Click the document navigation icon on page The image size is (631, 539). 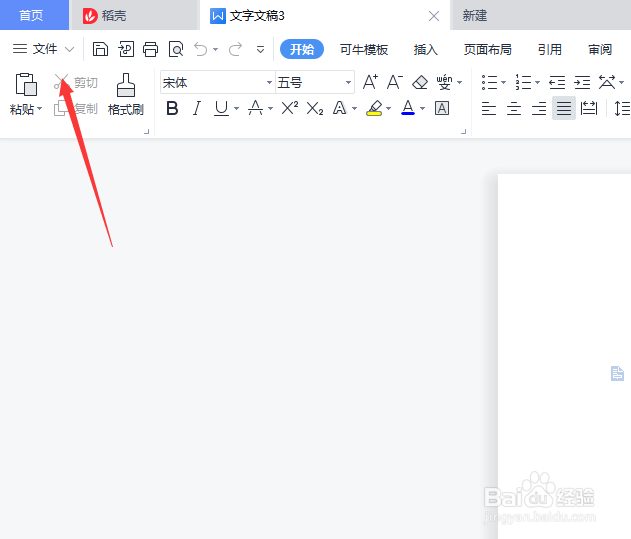click(x=617, y=374)
